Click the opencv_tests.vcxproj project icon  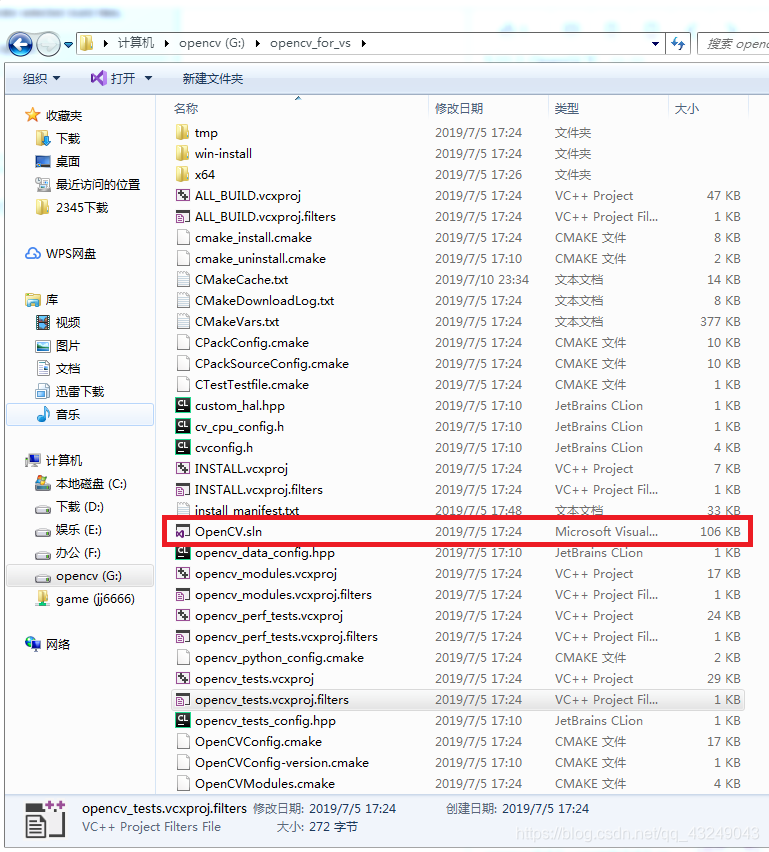point(183,679)
